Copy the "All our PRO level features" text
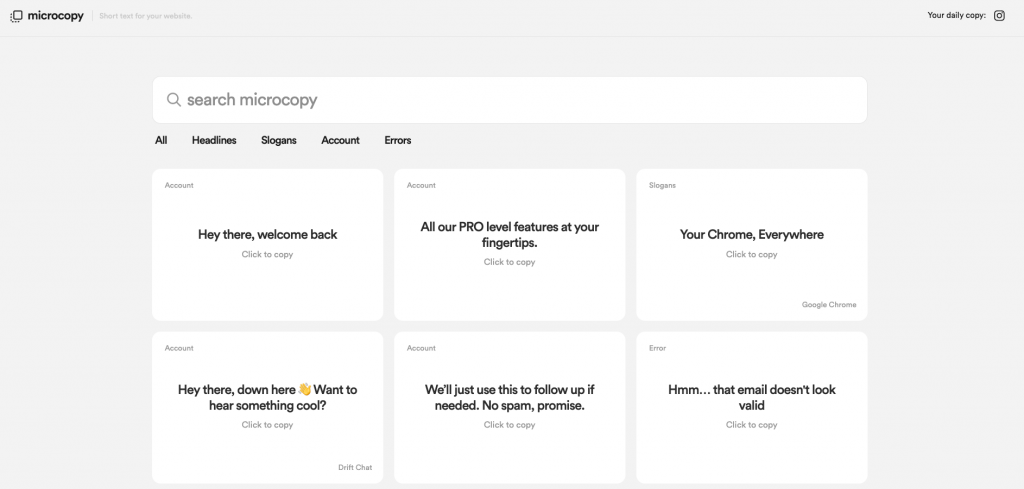1024x489 pixels. 509,235
